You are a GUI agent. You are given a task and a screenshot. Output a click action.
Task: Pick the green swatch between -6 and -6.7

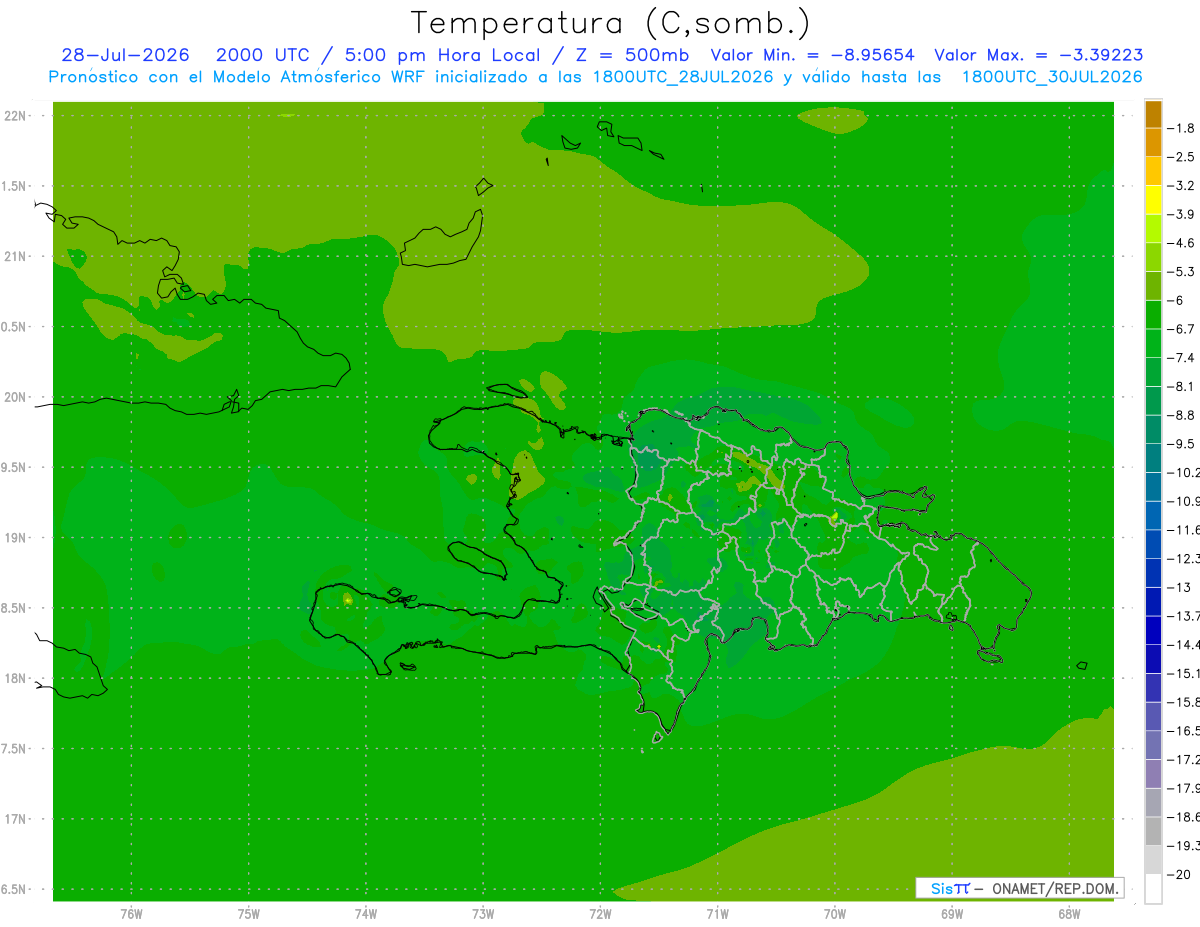(1153, 315)
